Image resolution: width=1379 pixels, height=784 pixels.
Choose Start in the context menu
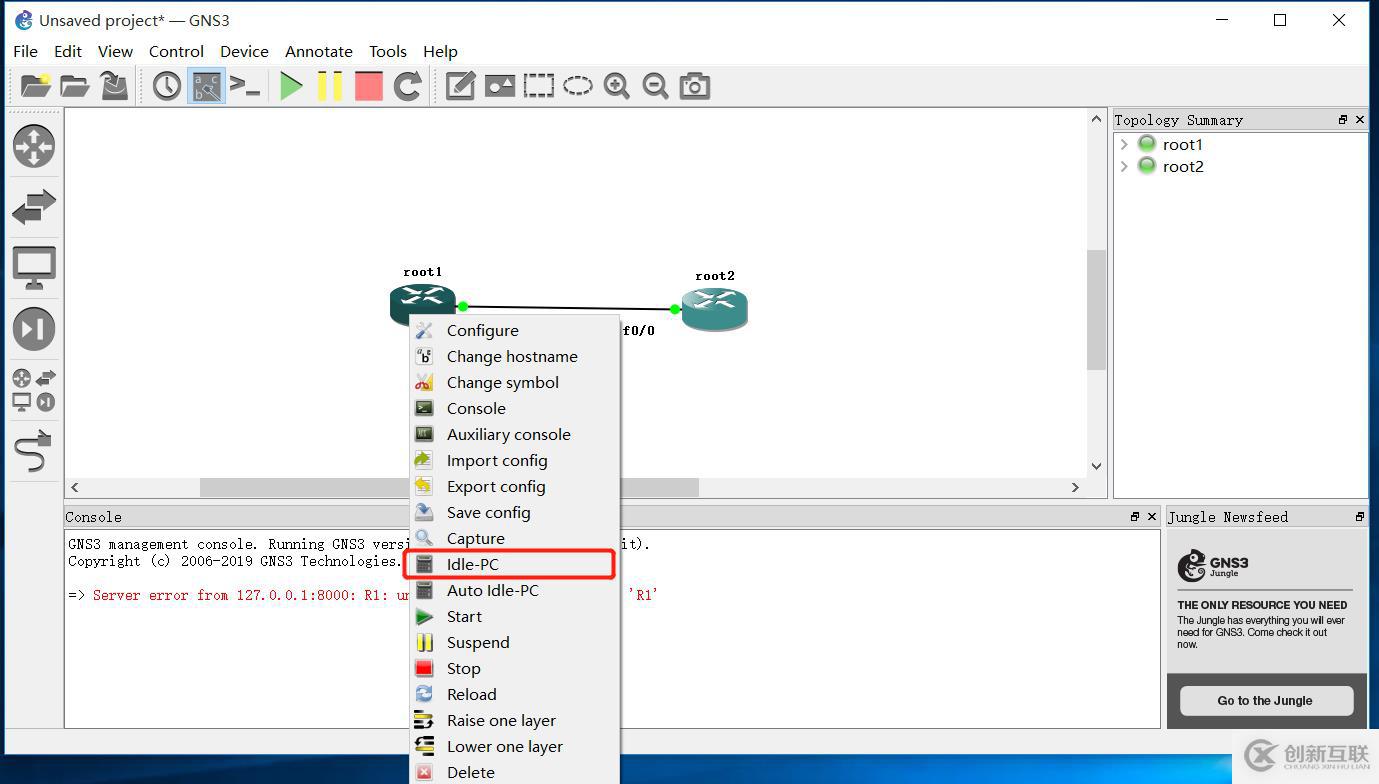click(x=515, y=616)
